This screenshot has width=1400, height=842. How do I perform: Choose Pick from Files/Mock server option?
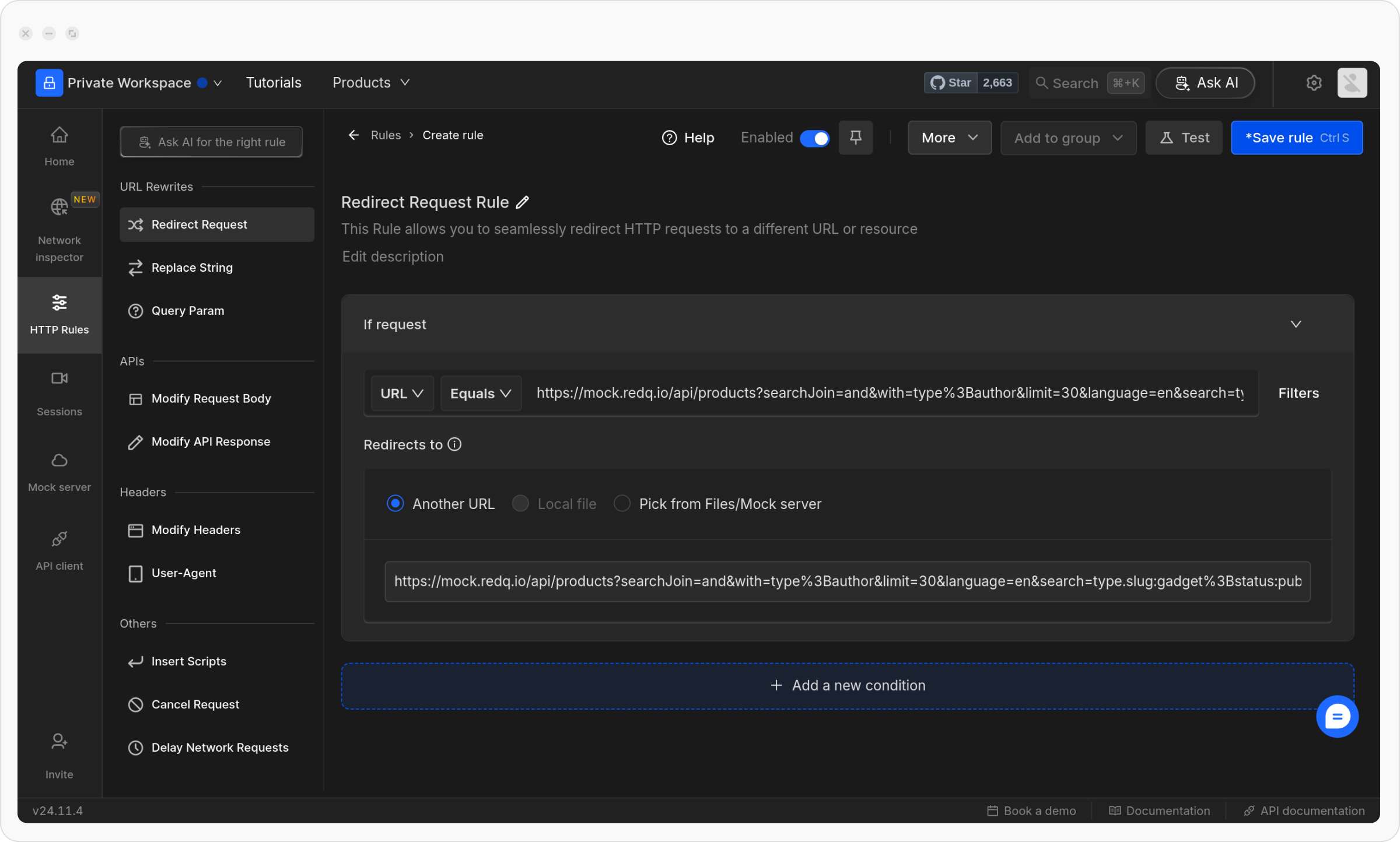click(x=622, y=503)
